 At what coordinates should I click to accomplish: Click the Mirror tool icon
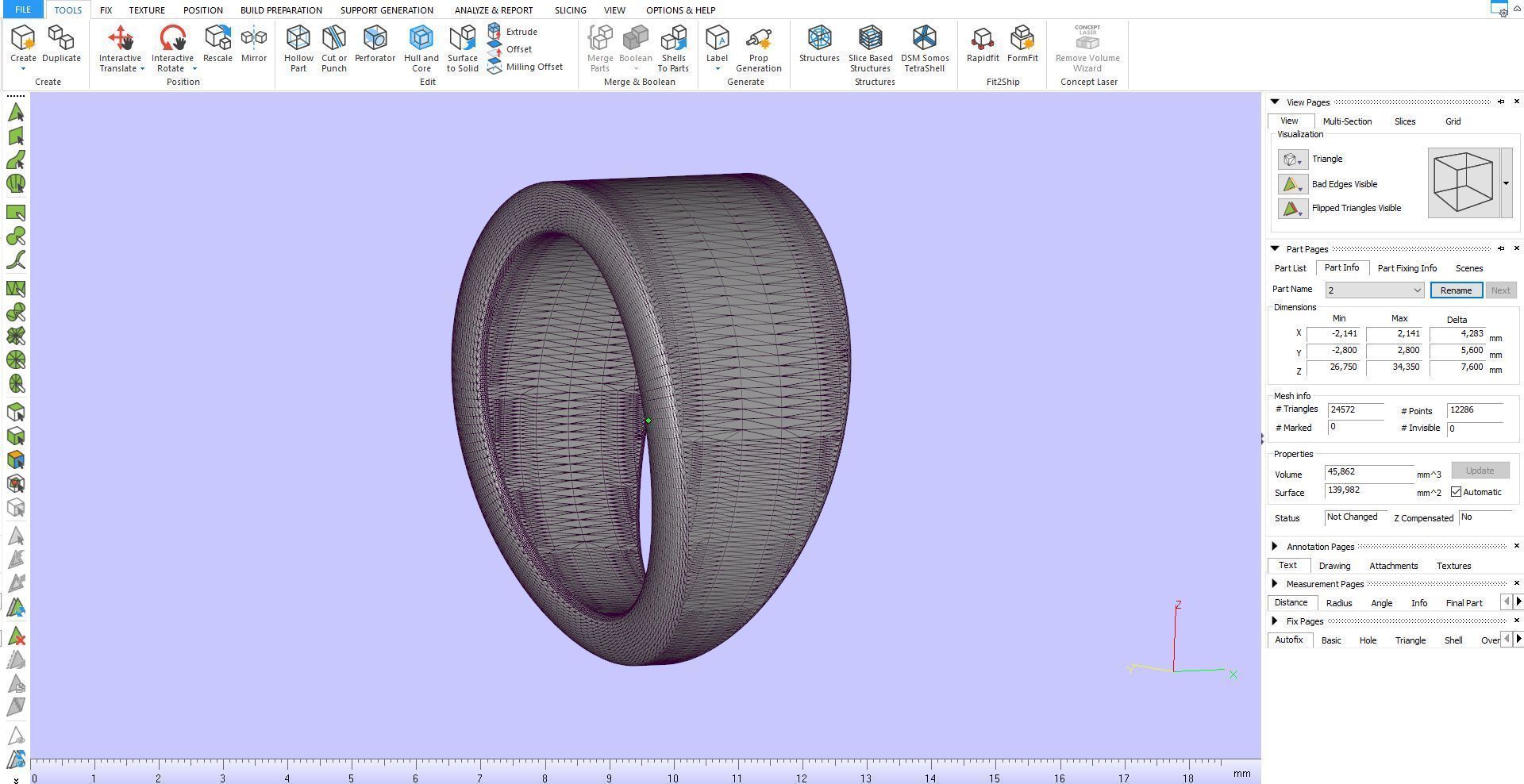(x=254, y=37)
